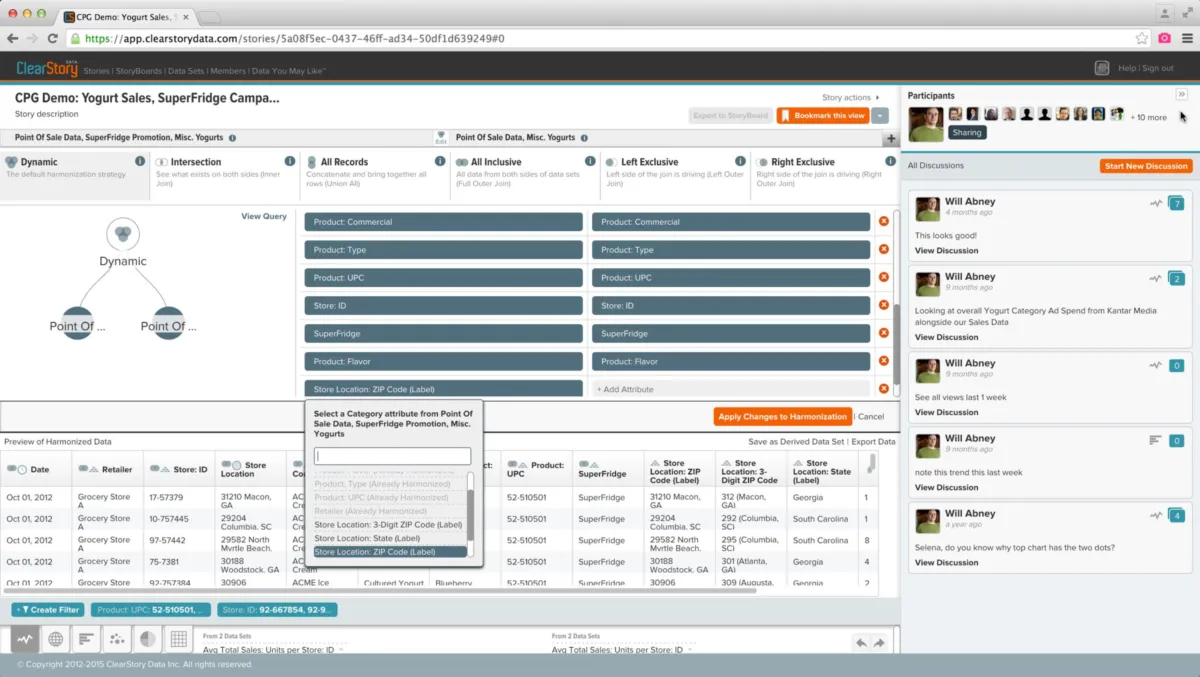Click Save as Derived Data Set link
The height and width of the screenshot is (677, 1200).
pyautogui.click(x=796, y=441)
